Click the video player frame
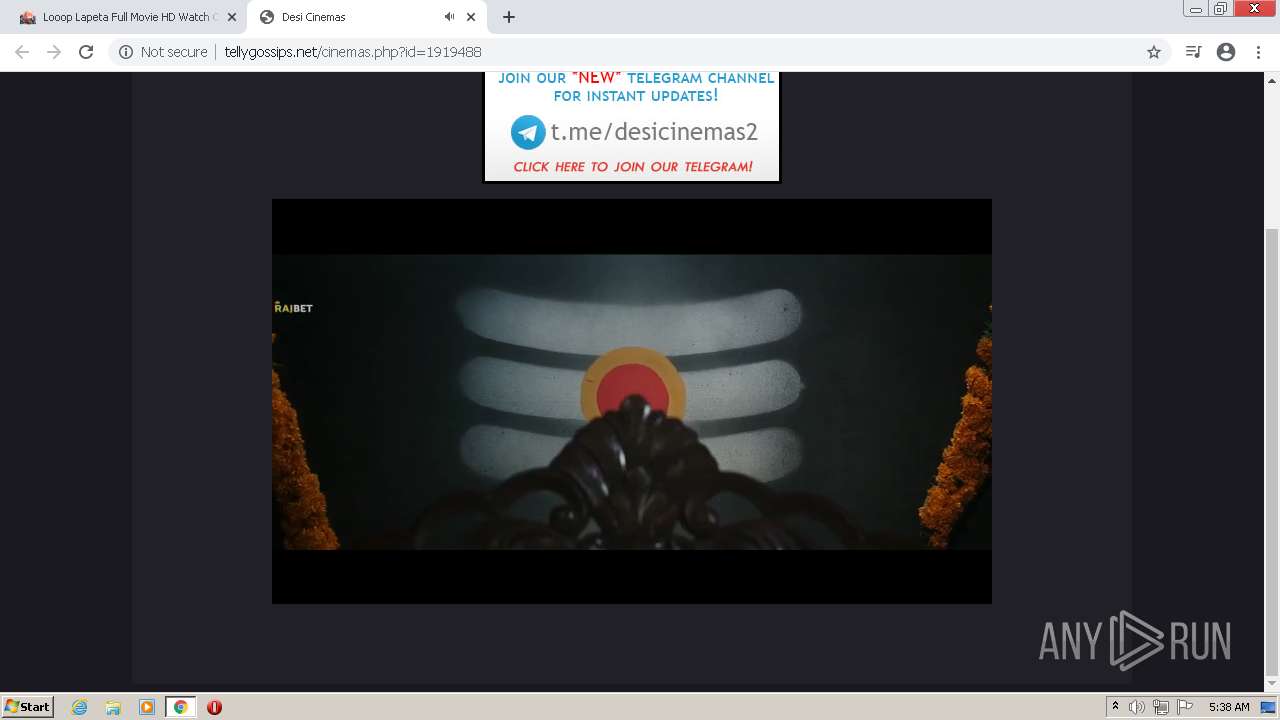The width and height of the screenshot is (1280, 720). pos(632,401)
